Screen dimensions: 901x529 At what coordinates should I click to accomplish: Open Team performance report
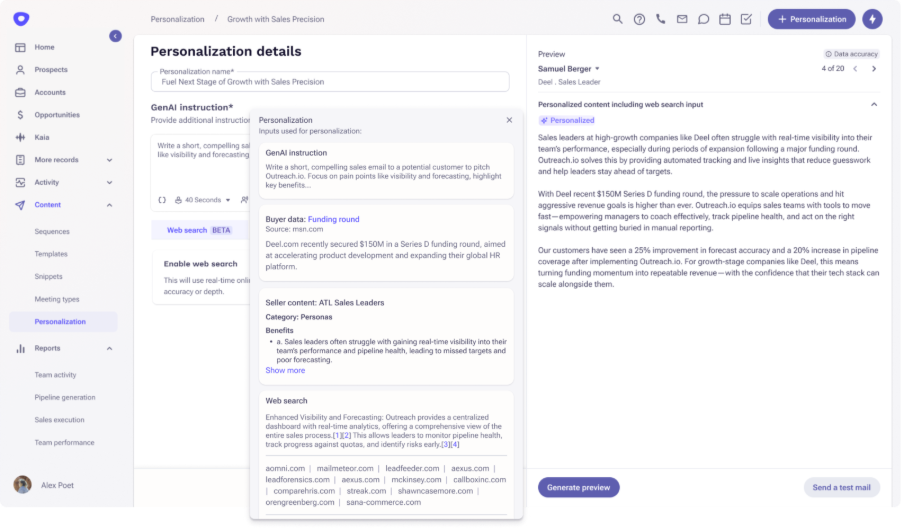[64, 443]
